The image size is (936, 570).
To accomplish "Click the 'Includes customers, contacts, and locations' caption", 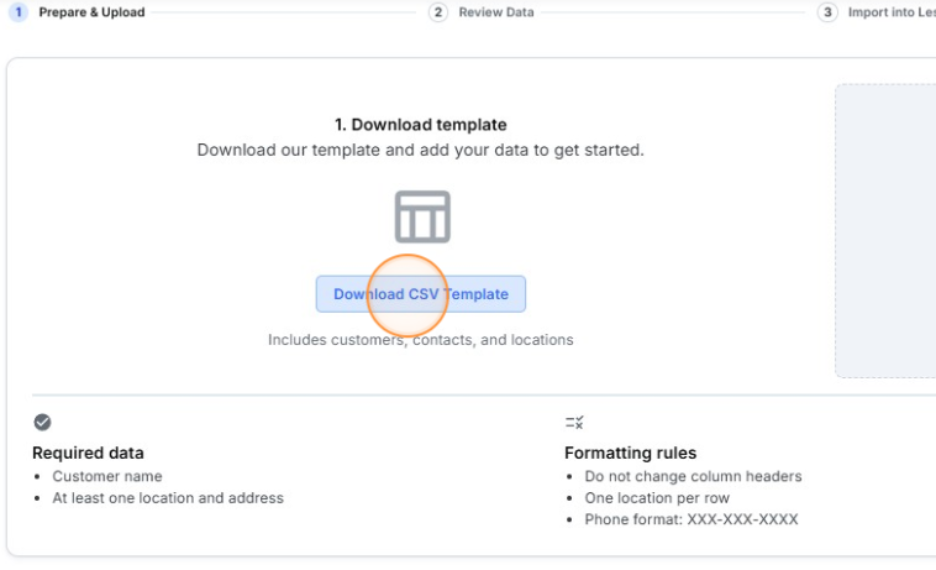I will [420, 340].
